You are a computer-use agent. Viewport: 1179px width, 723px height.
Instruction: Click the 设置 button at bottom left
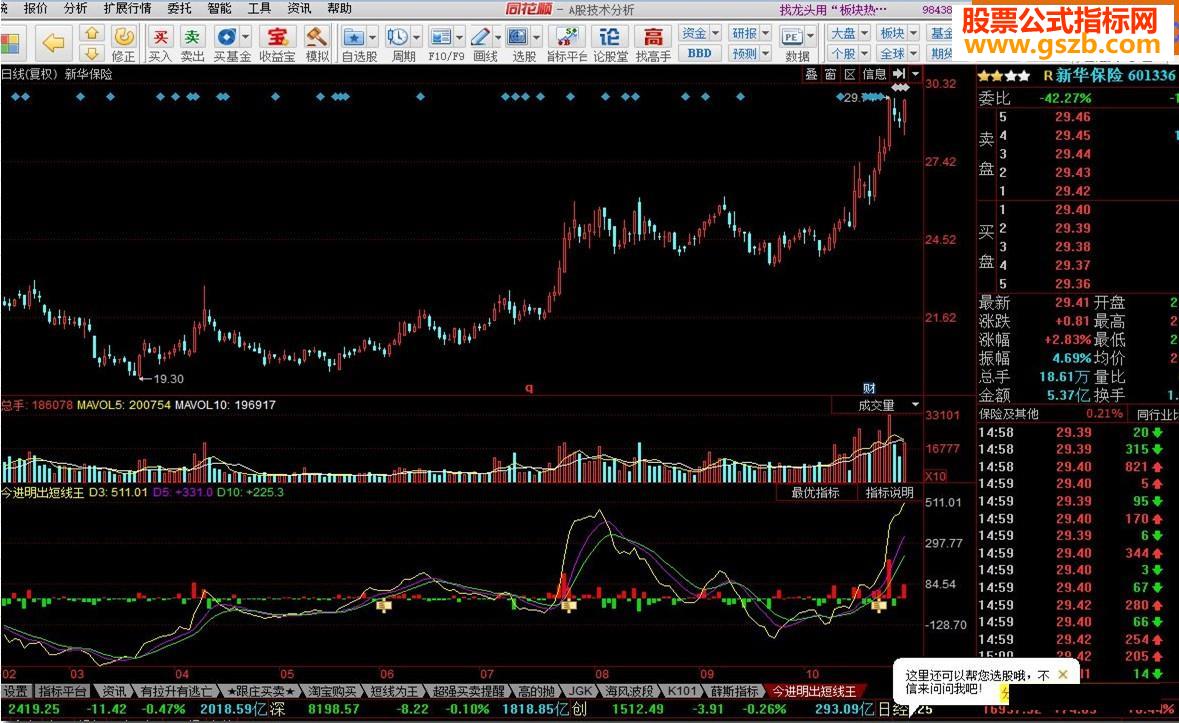15,691
